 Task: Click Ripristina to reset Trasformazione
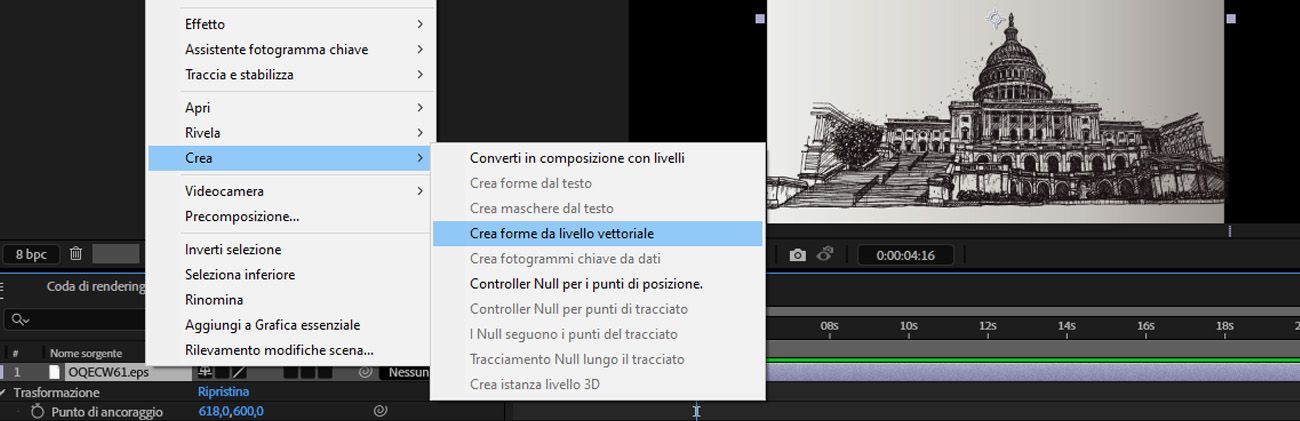(x=223, y=392)
